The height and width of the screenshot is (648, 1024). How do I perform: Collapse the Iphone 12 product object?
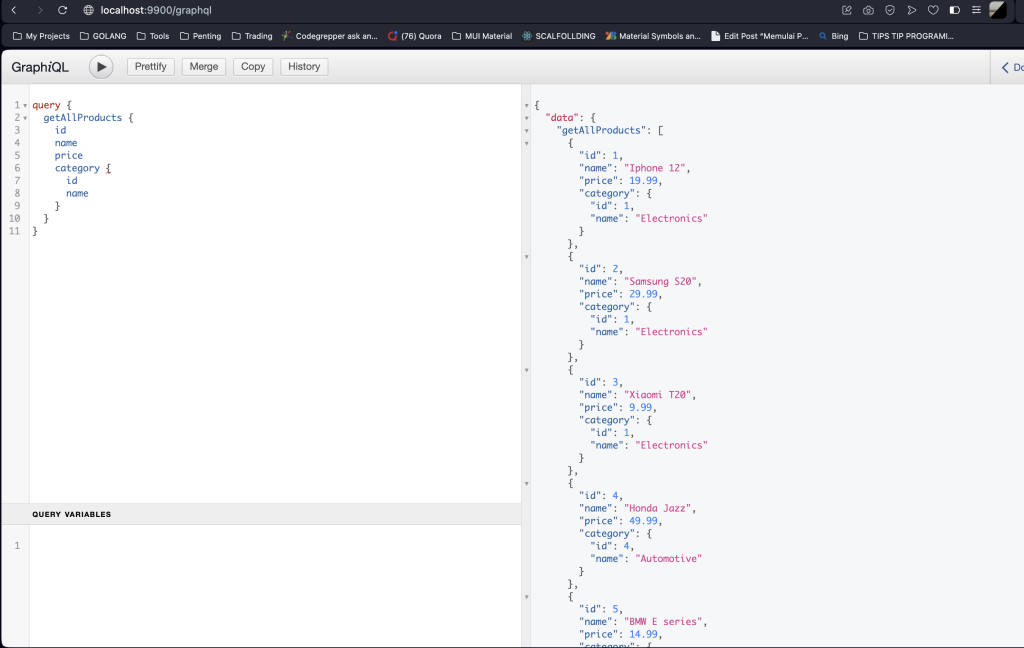[x=527, y=143]
